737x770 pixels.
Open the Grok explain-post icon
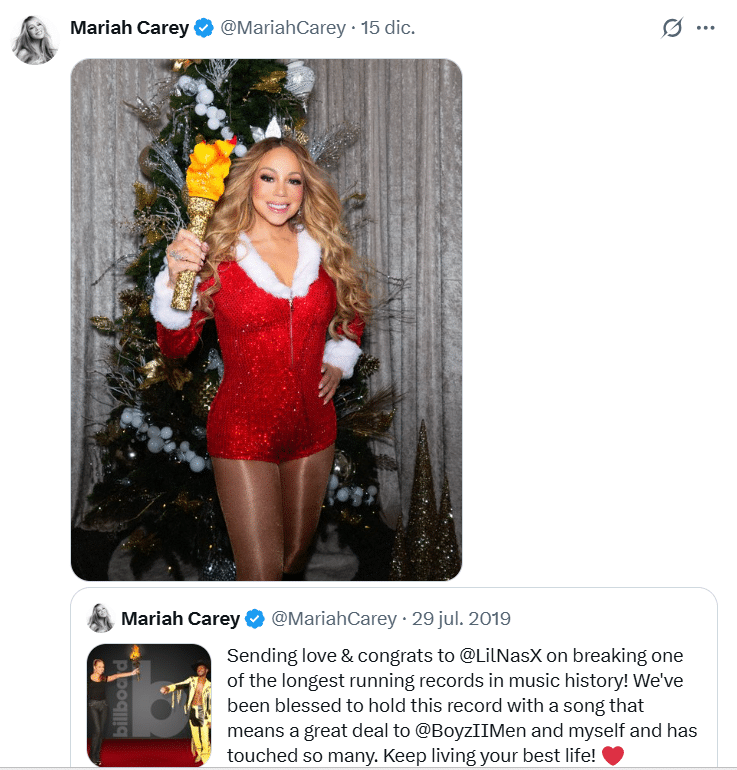[672, 28]
